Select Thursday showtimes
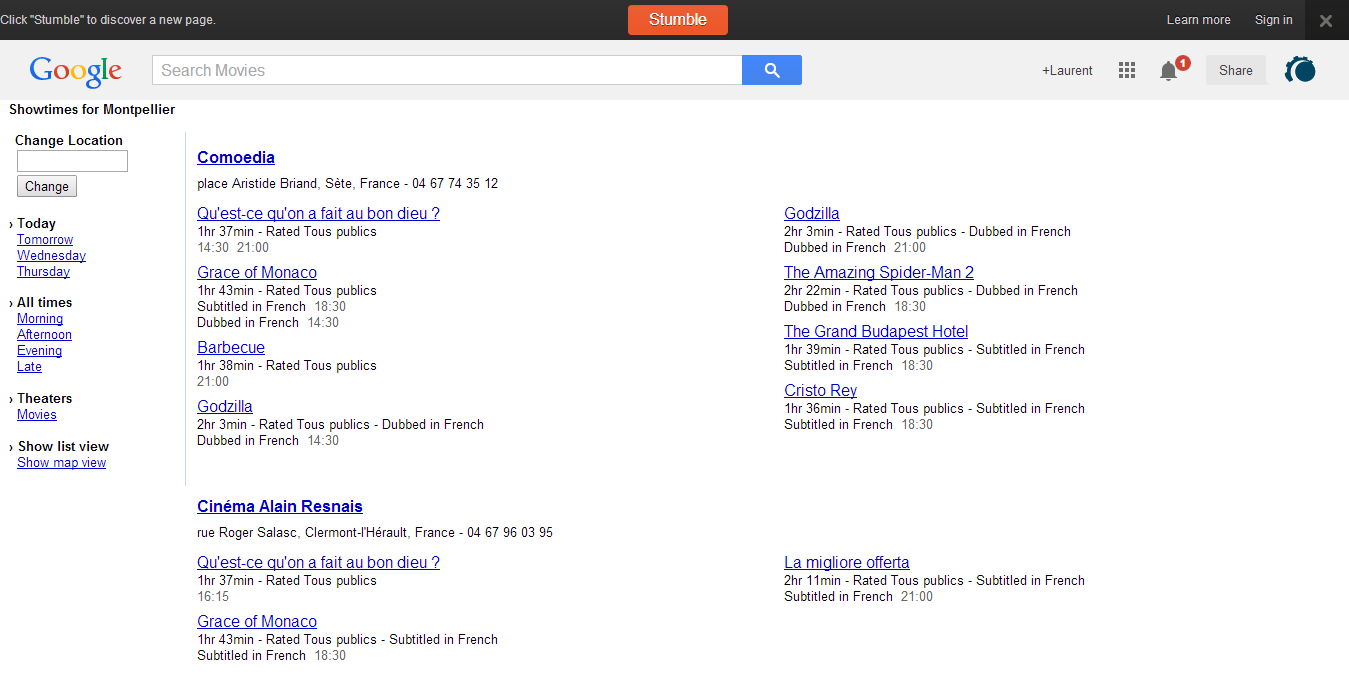This screenshot has width=1349, height=681. [43, 272]
